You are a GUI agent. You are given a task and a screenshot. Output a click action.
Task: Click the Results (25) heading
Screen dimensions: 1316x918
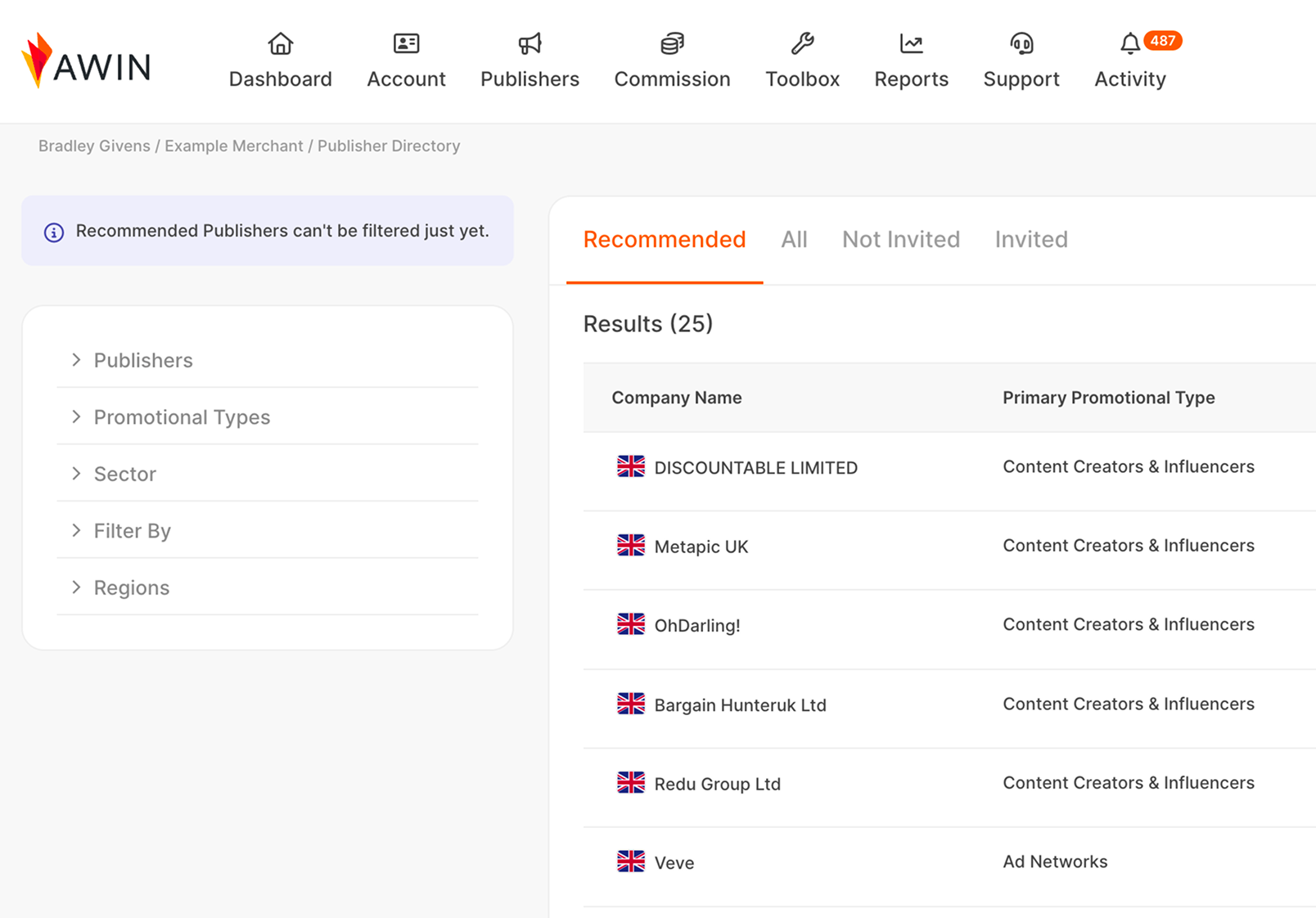coord(648,324)
